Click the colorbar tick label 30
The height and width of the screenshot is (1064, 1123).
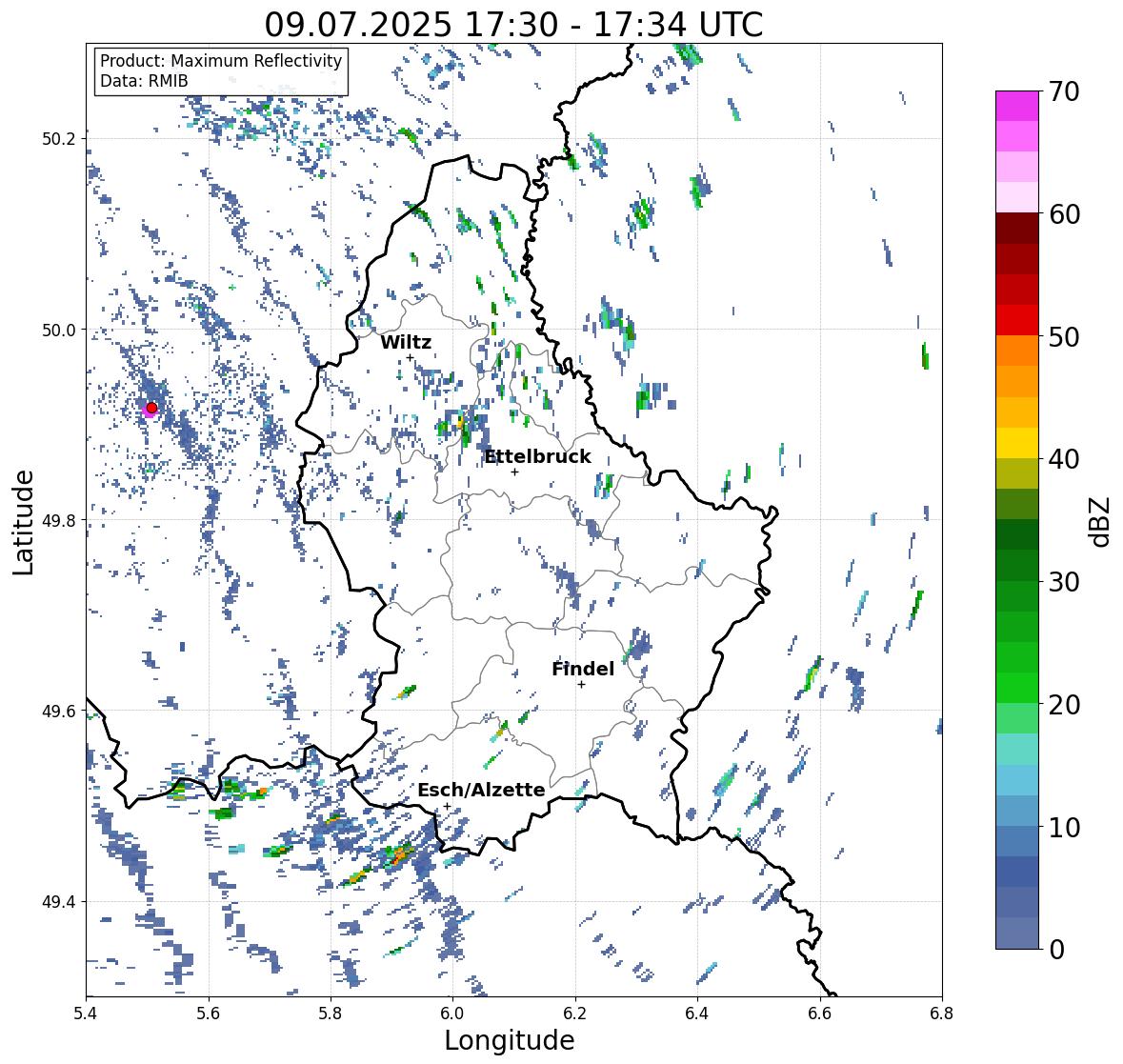[1064, 582]
